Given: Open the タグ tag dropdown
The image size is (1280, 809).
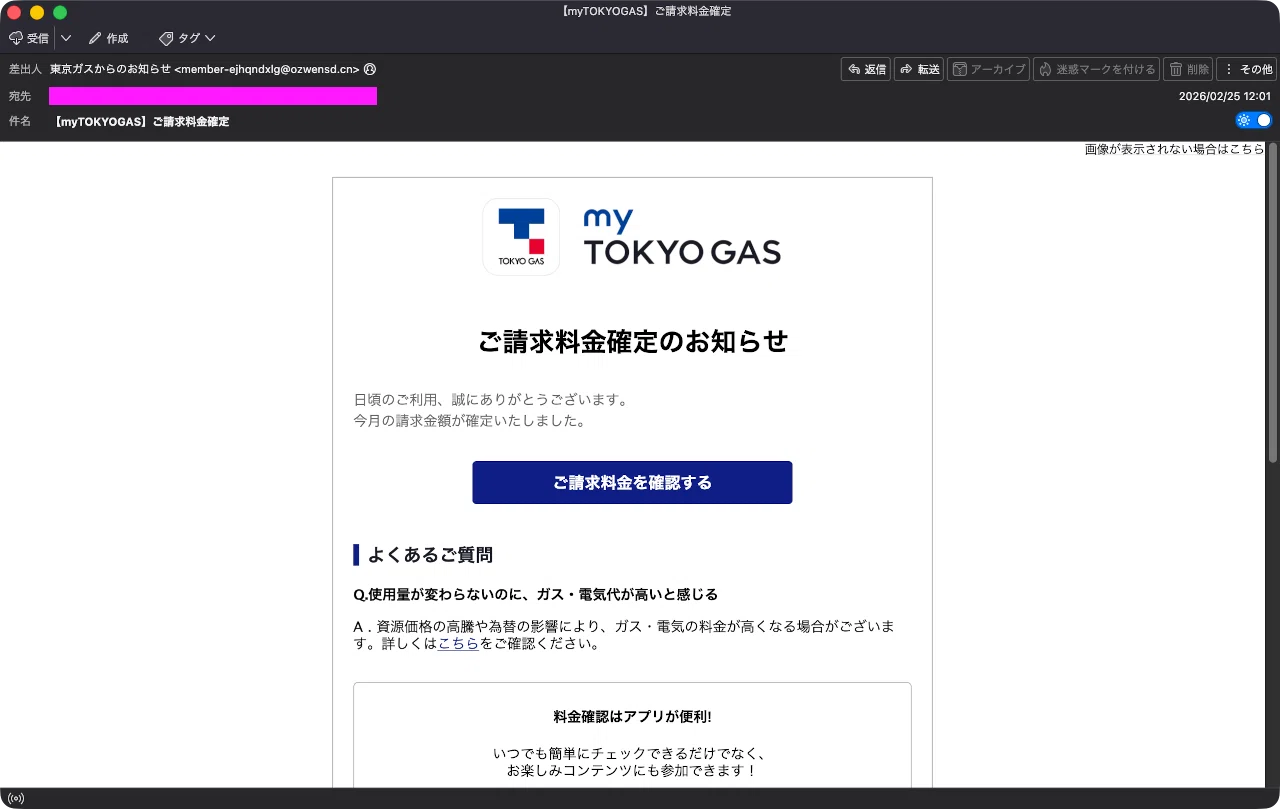Looking at the screenshot, I should [187, 38].
